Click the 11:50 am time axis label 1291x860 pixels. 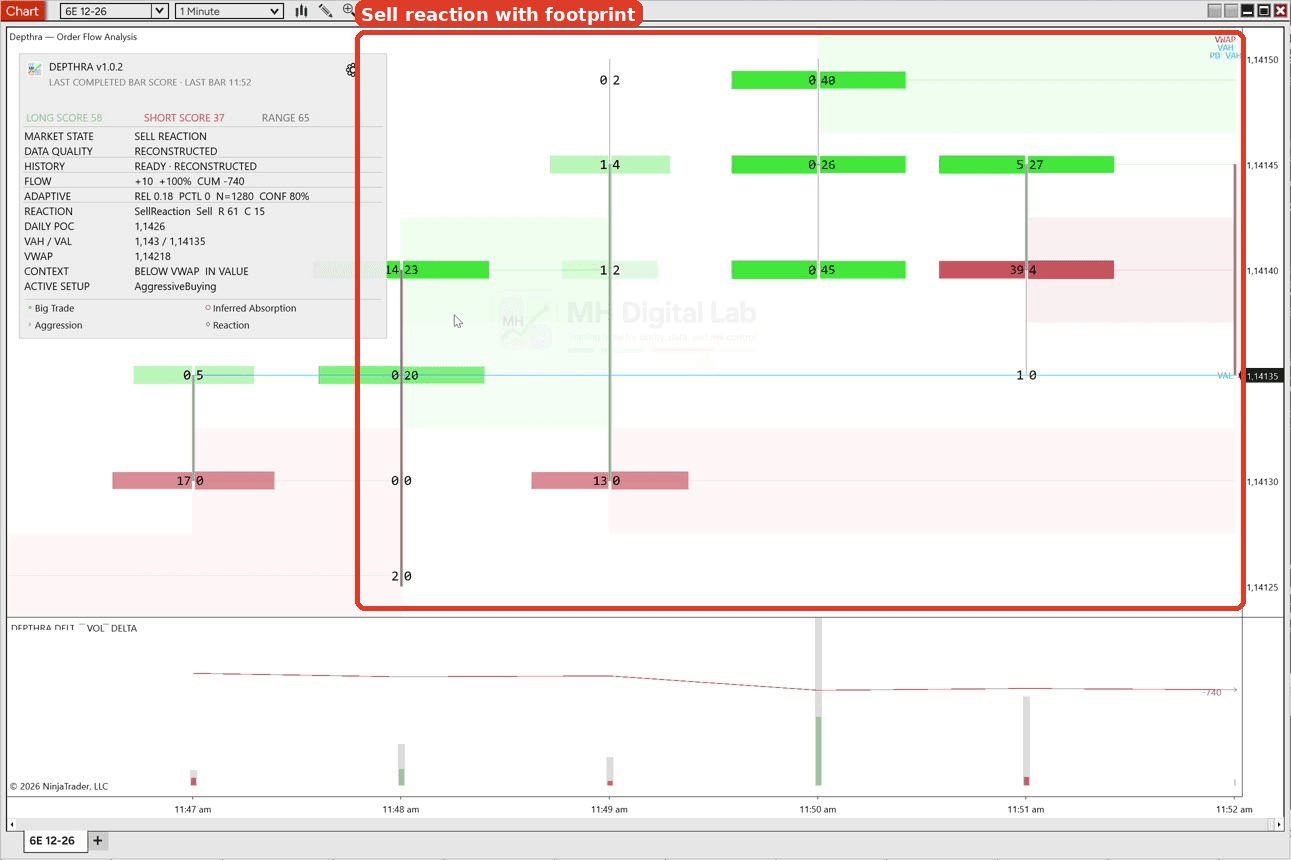(x=818, y=809)
